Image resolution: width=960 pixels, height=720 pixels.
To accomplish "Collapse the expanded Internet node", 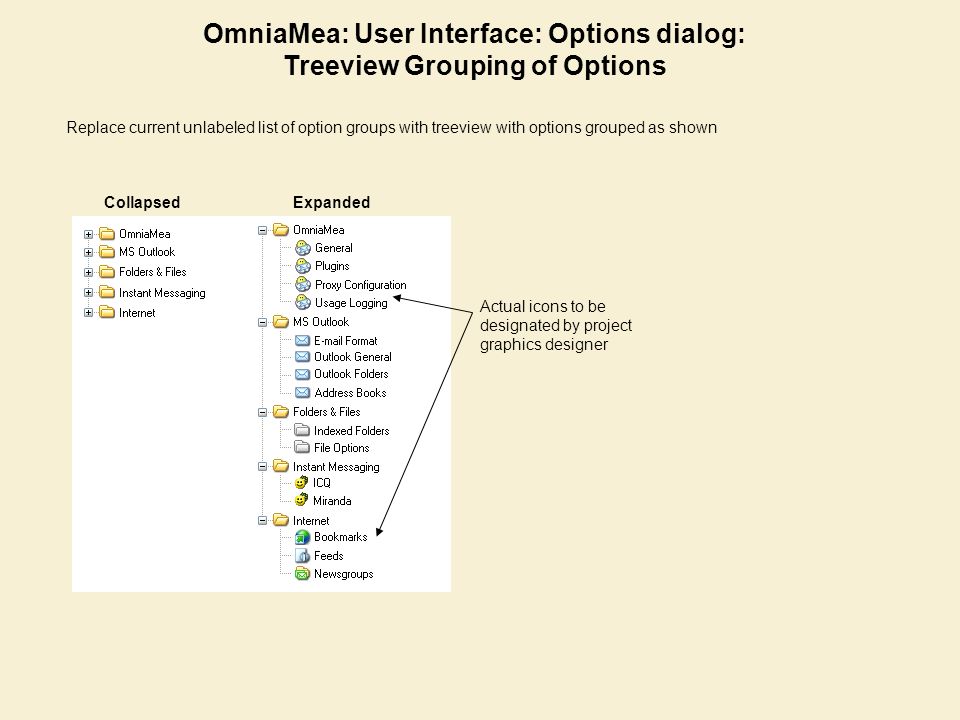I will pyautogui.click(x=263, y=520).
